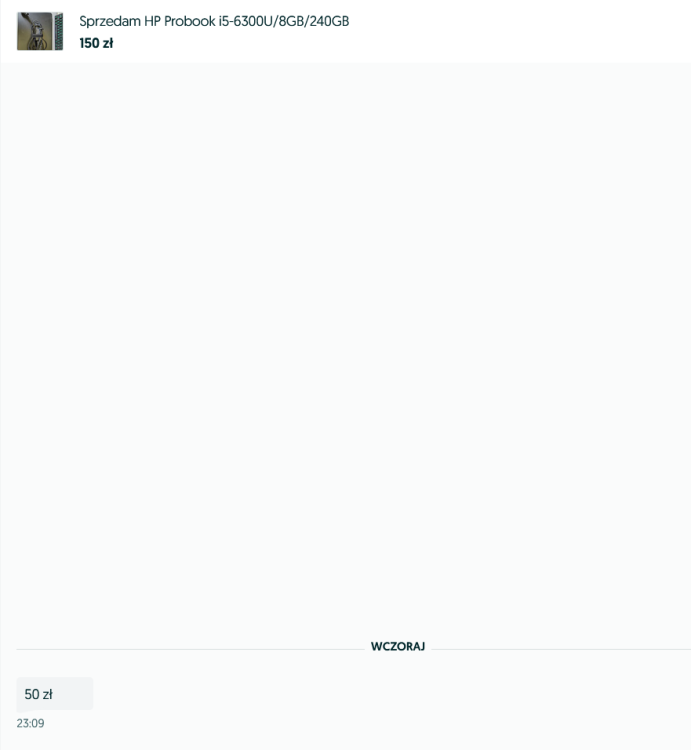Click the word Sprzedam in the listing title
Viewport: 691px width, 750px height.
[110, 22]
